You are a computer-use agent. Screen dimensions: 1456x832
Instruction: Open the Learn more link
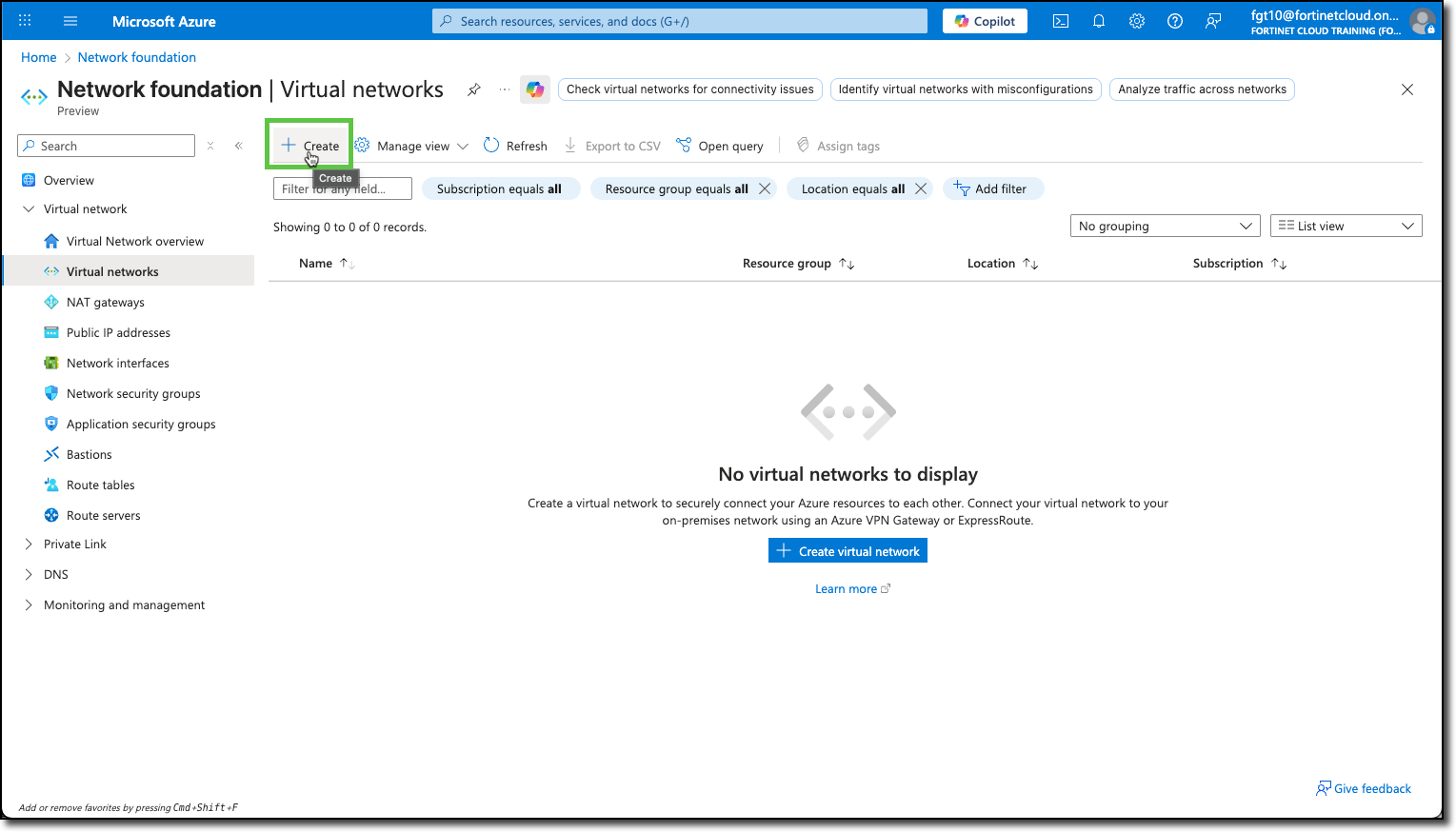(847, 588)
